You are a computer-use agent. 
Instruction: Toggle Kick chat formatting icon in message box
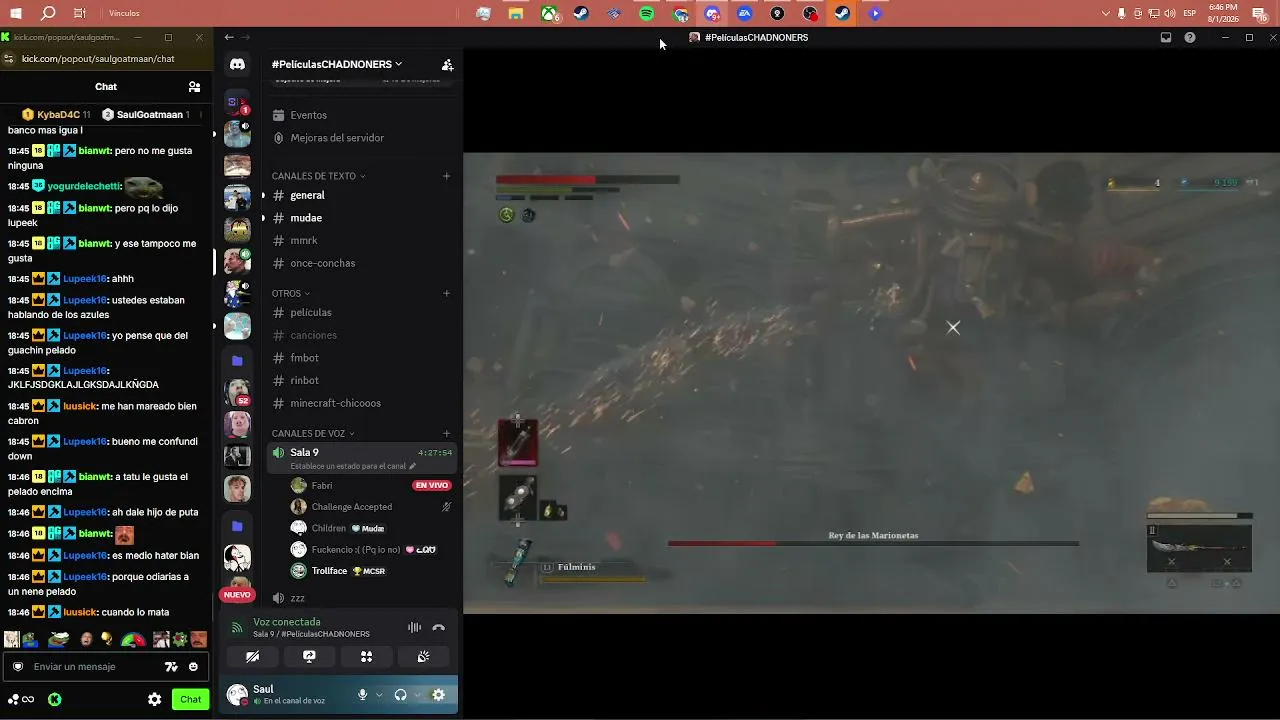tap(171, 667)
